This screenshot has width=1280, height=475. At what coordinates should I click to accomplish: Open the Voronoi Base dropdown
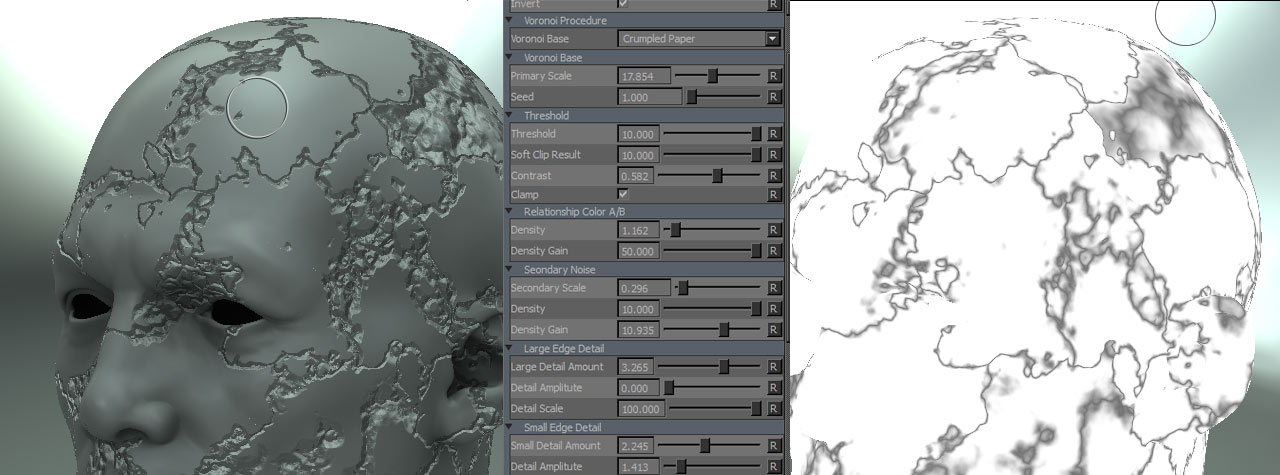pos(771,39)
